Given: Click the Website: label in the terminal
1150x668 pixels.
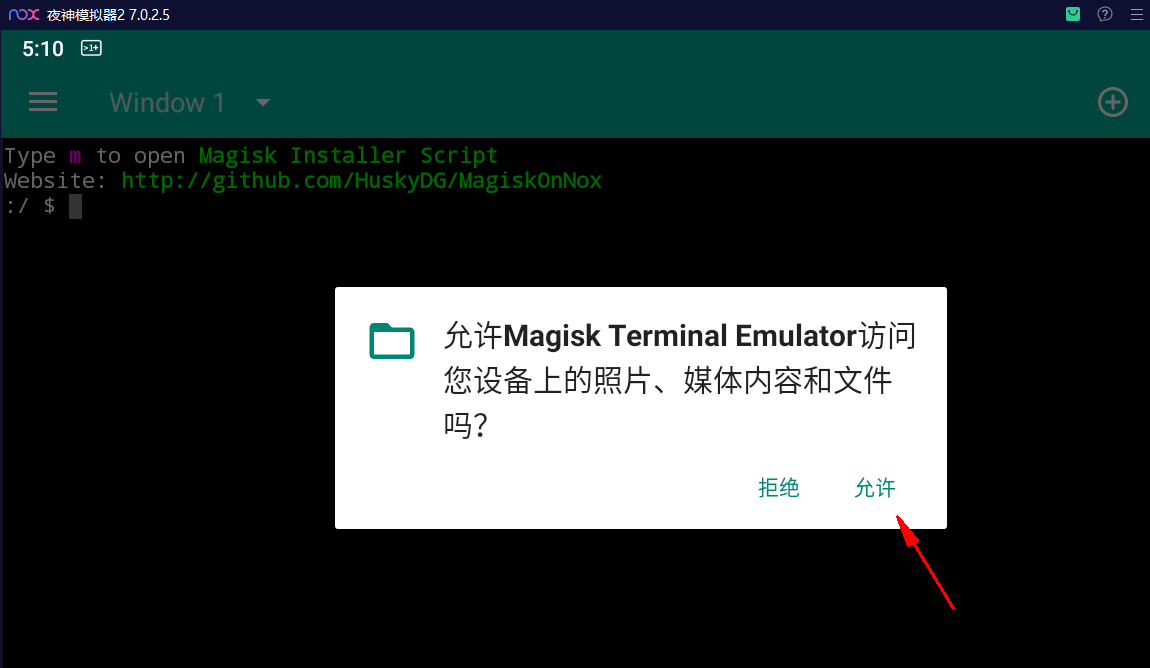Looking at the screenshot, I should pos(55,180).
